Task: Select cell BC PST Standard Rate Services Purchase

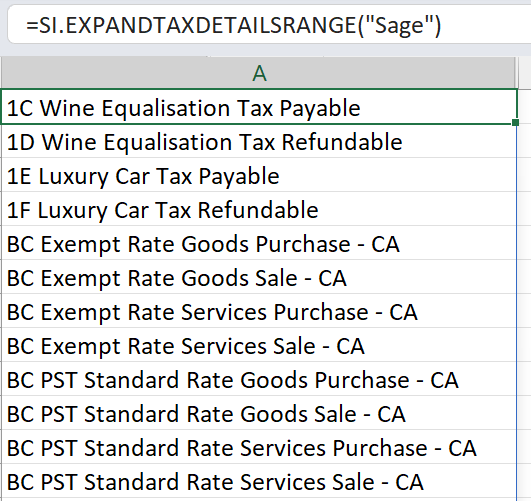Action: point(259,447)
